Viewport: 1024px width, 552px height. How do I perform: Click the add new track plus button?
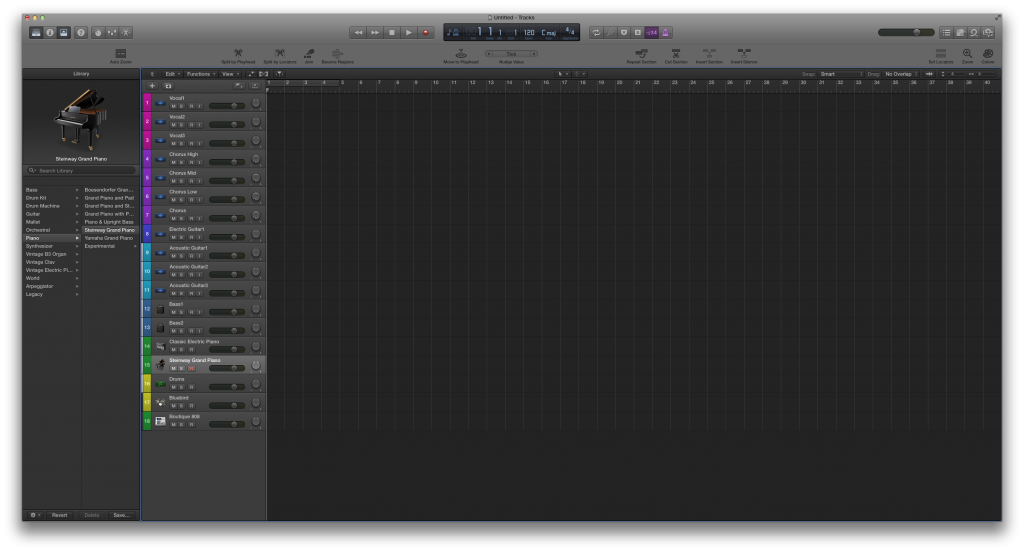[152, 86]
